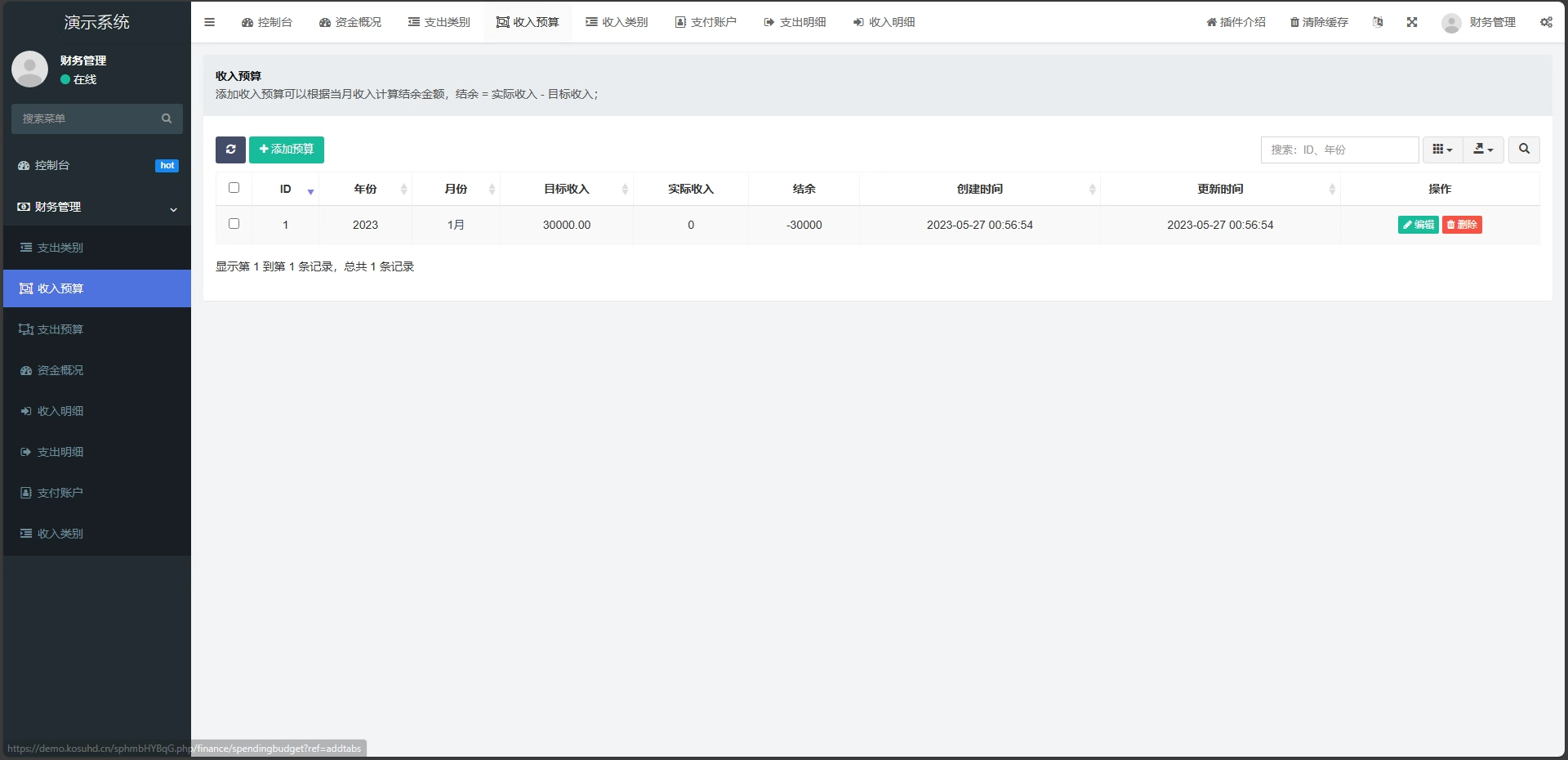This screenshot has height=760, width=1568.
Task: Click the ID/年份 search input field
Action: tap(1339, 150)
